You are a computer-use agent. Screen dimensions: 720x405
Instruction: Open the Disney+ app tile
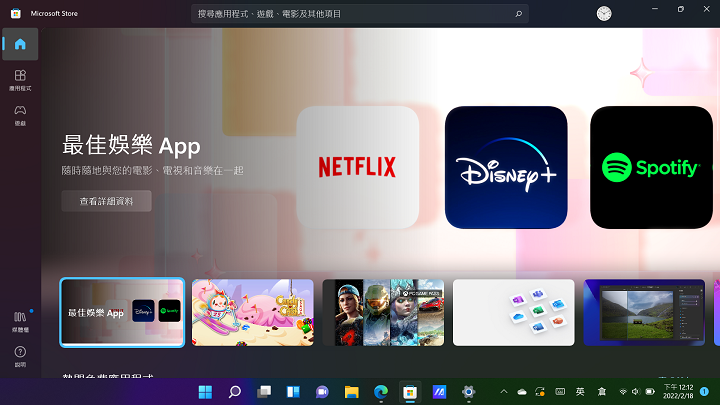coord(506,167)
